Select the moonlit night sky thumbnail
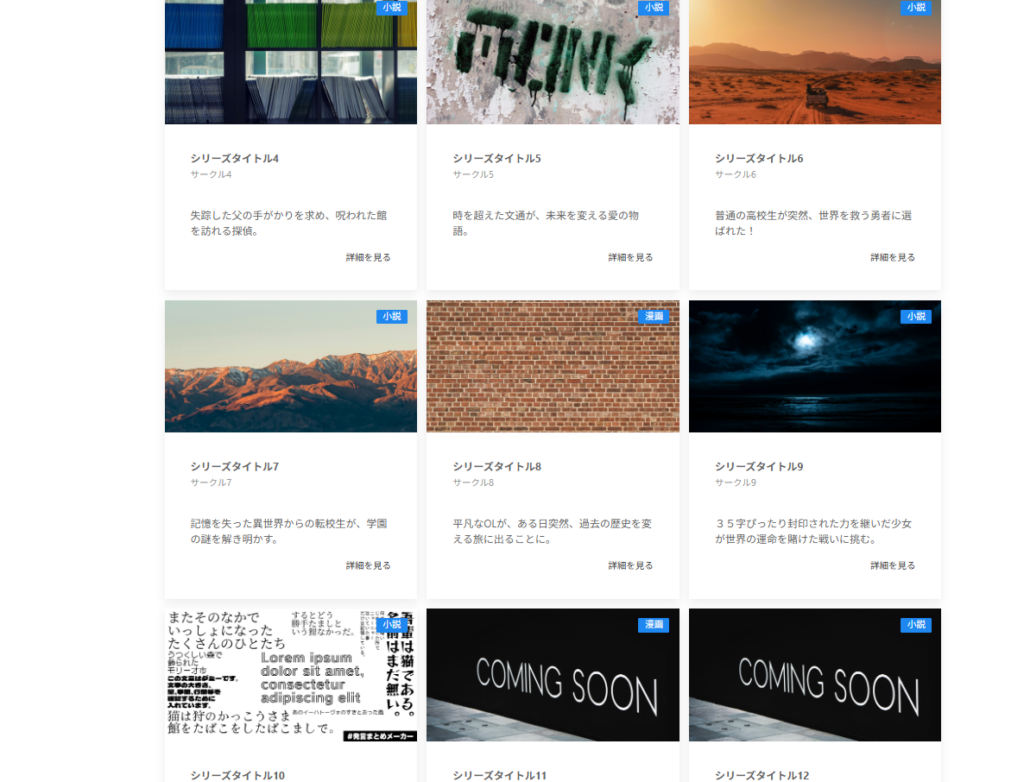 click(814, 367)
